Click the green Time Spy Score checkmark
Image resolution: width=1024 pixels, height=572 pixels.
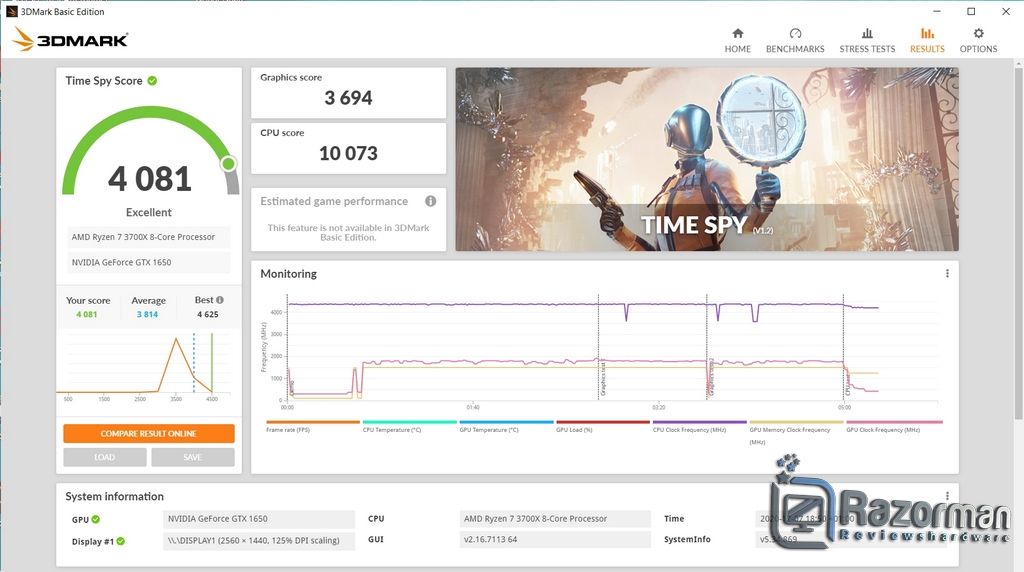[x=152, y=80]
